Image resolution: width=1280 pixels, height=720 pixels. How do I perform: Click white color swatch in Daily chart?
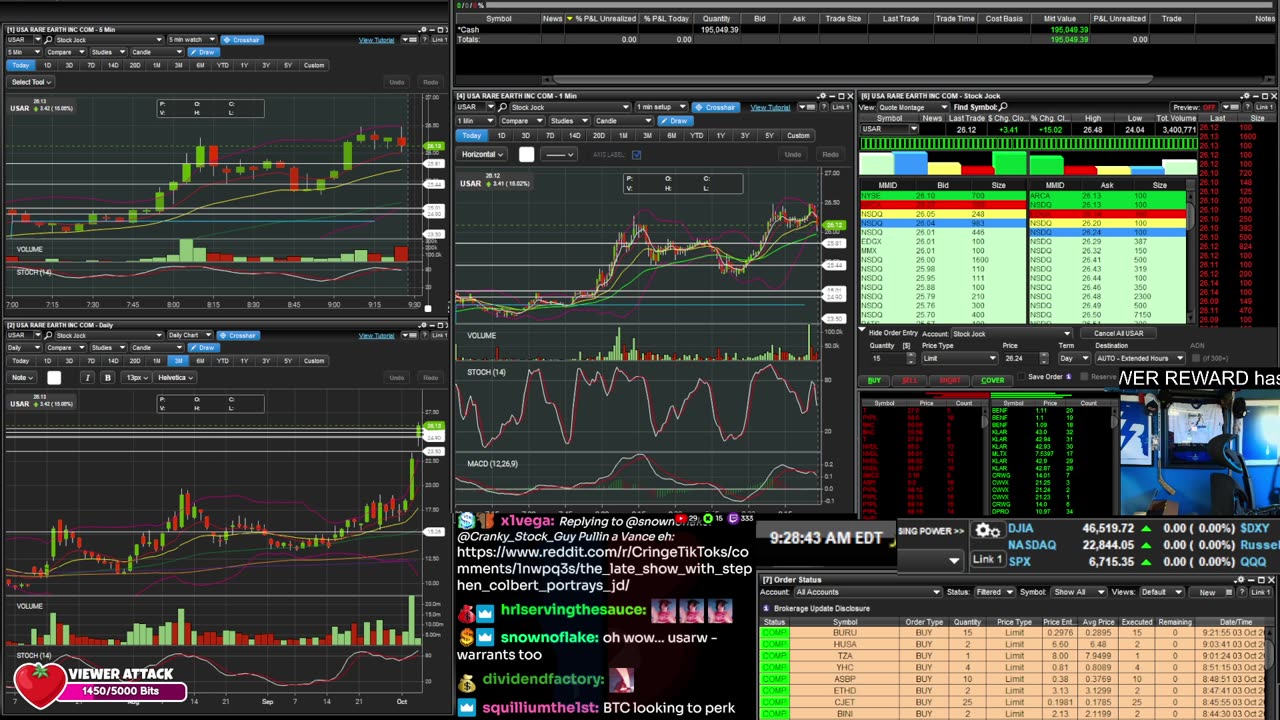tap(54, 377)
